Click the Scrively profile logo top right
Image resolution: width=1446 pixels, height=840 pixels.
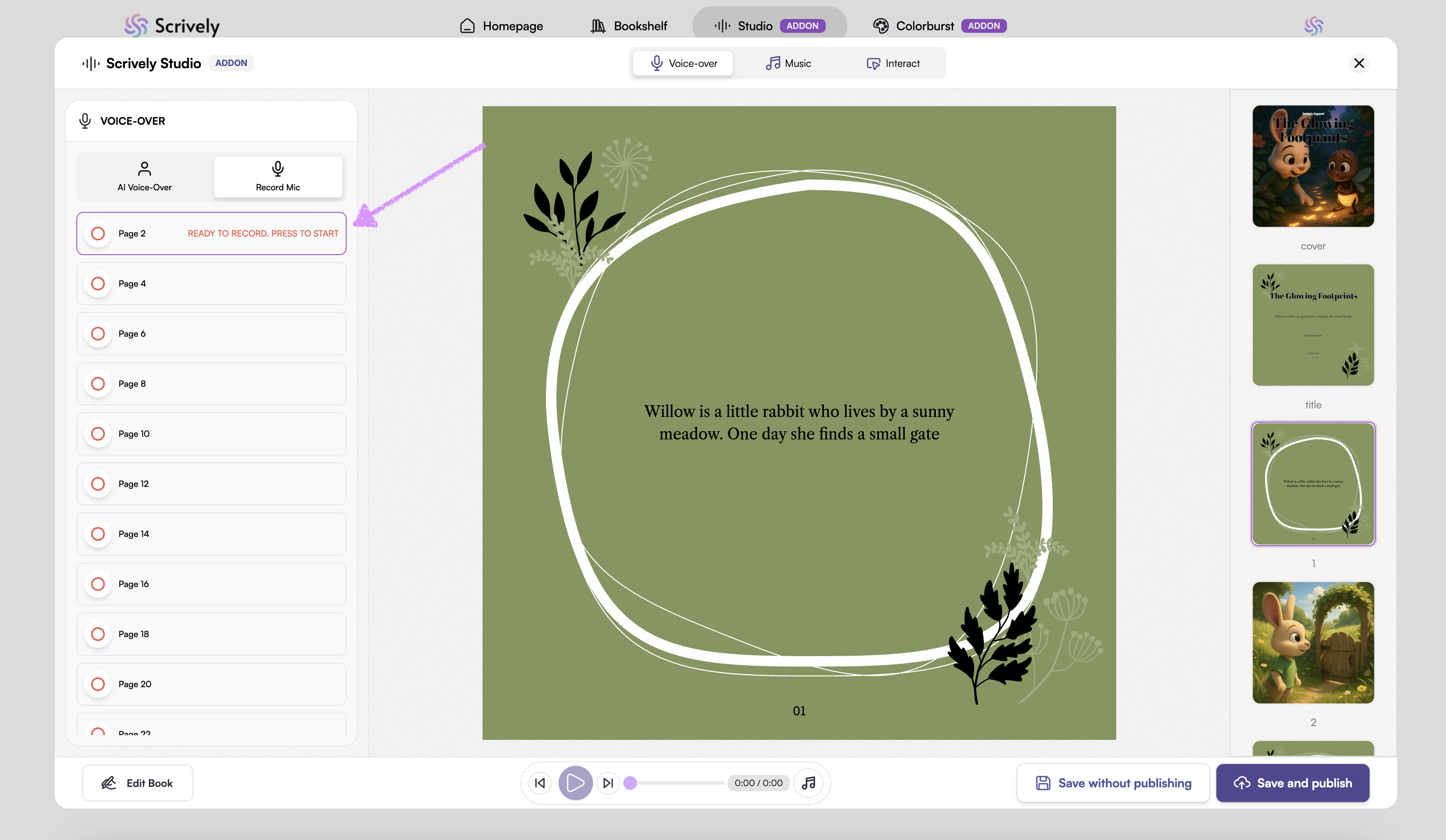pyautogui.click(x=1313, y=26)
